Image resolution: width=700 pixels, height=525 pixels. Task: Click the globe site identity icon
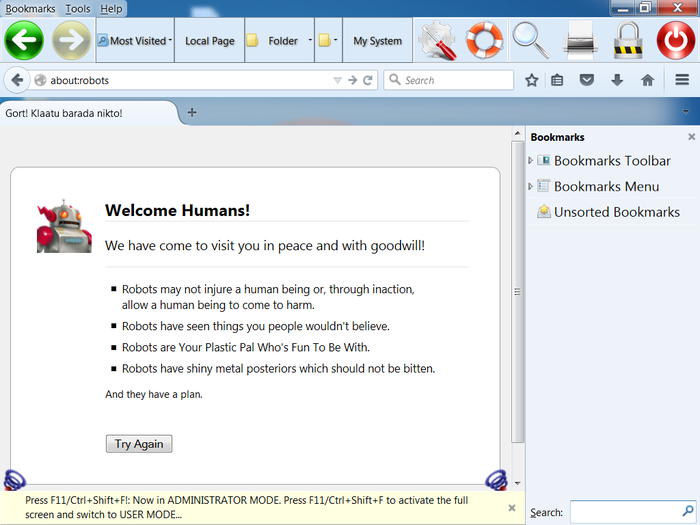tap(40, 80)
